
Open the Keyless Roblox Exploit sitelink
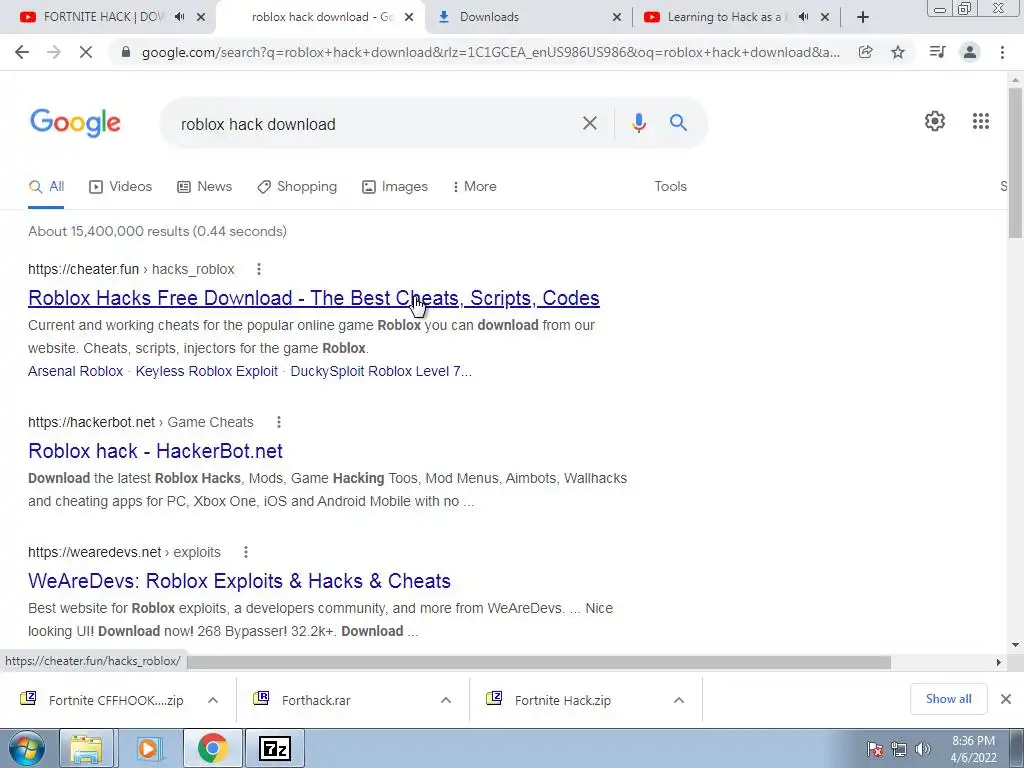click(x=206, y=371)
